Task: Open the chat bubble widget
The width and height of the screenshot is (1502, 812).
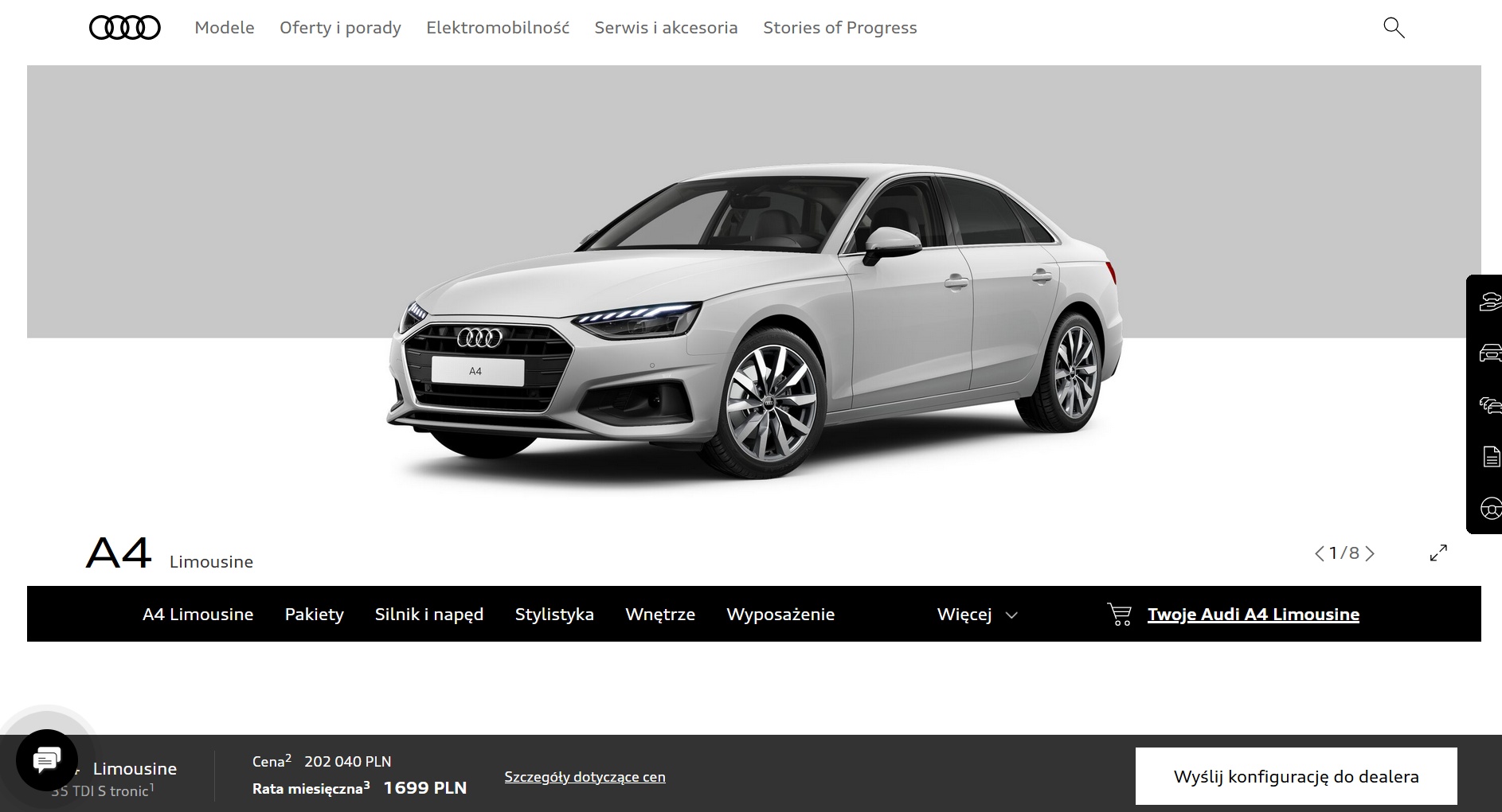Action: pyautogui.click(x=47, y=760)
